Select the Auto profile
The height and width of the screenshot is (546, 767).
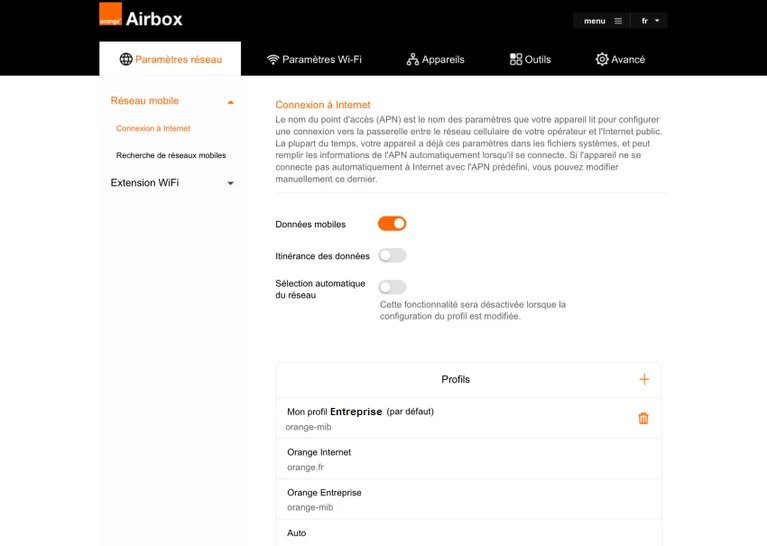coord(469,533)
